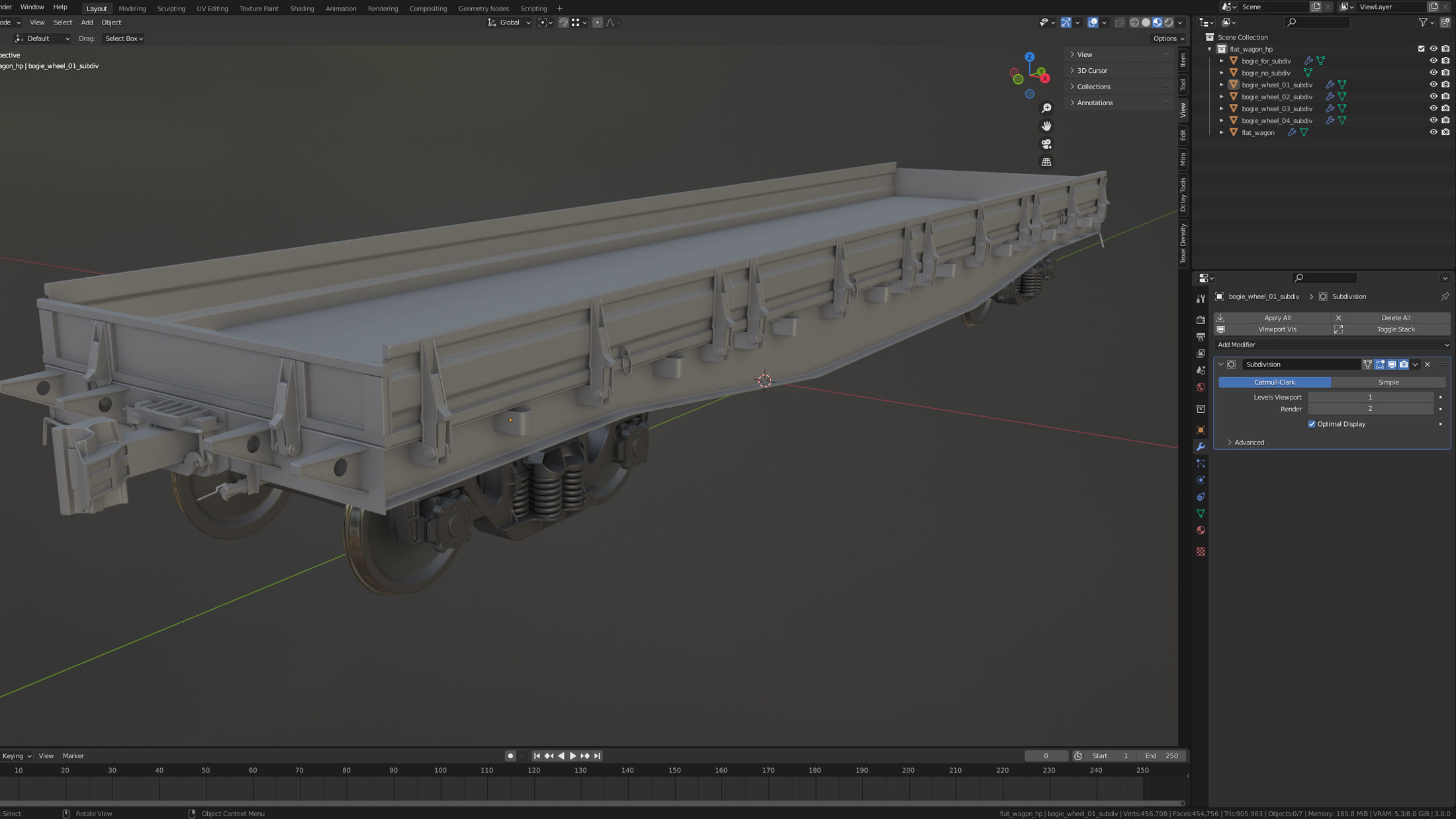Open the viewport Add menu

coord(87,22)
